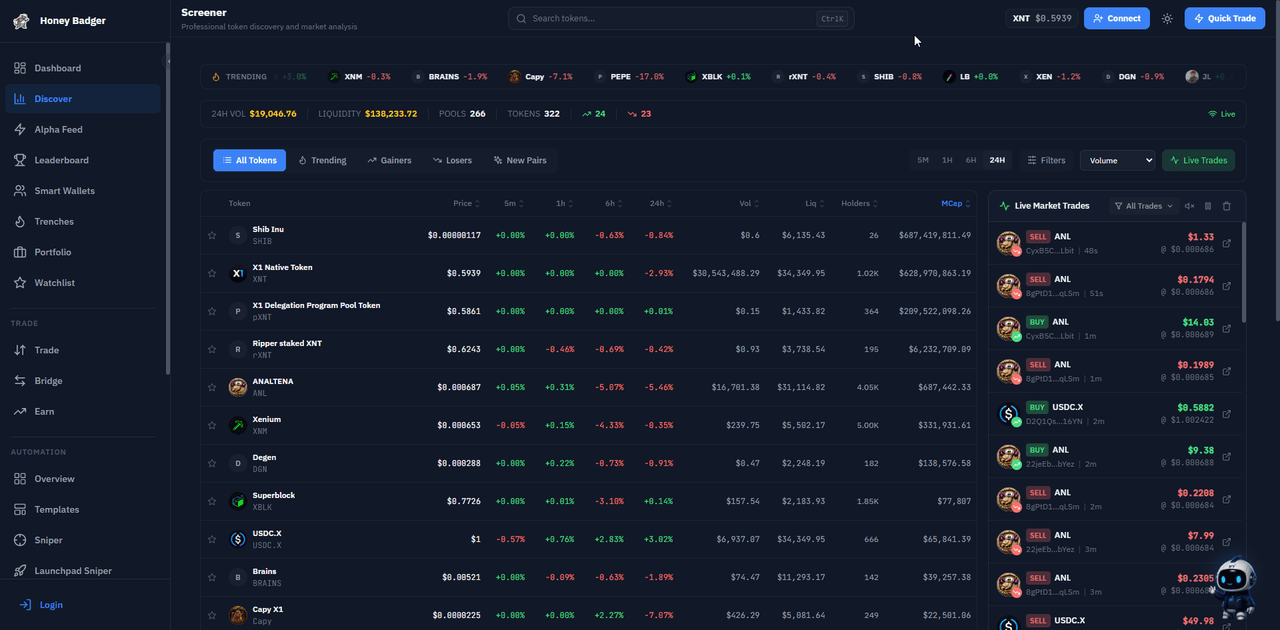The height and width of the screenshot is (630, 1280).
Task: Open the Volume sort dropdown
Action: (1117, 160)
